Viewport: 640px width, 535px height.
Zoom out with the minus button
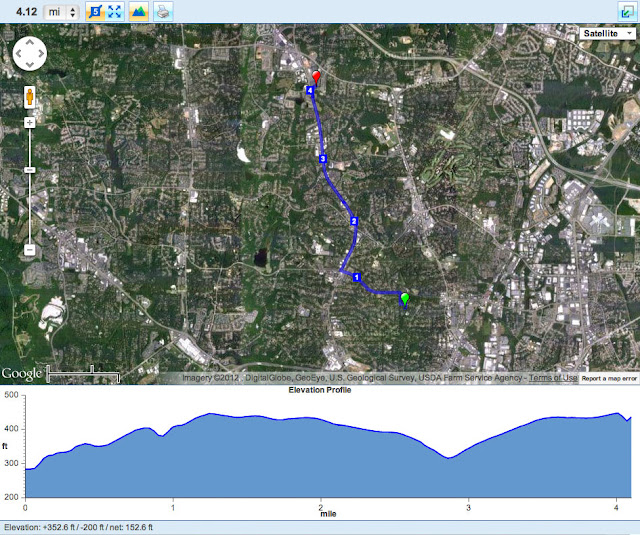pos(29,250)
